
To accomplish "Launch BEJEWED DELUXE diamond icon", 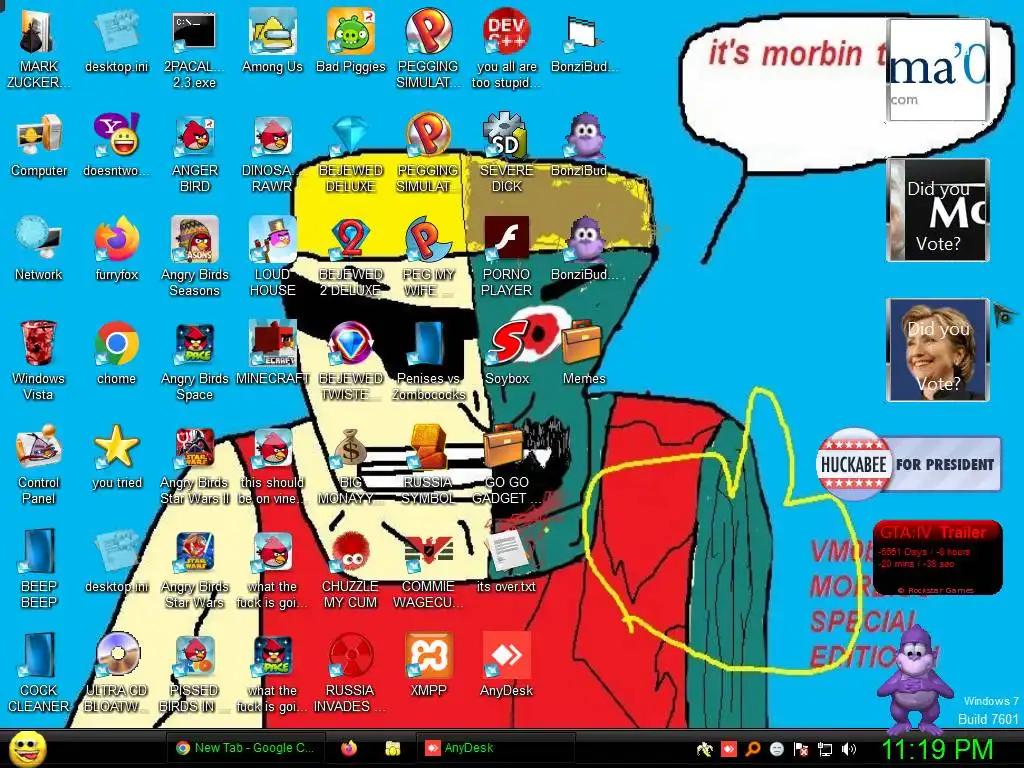I will pos(351,153).
